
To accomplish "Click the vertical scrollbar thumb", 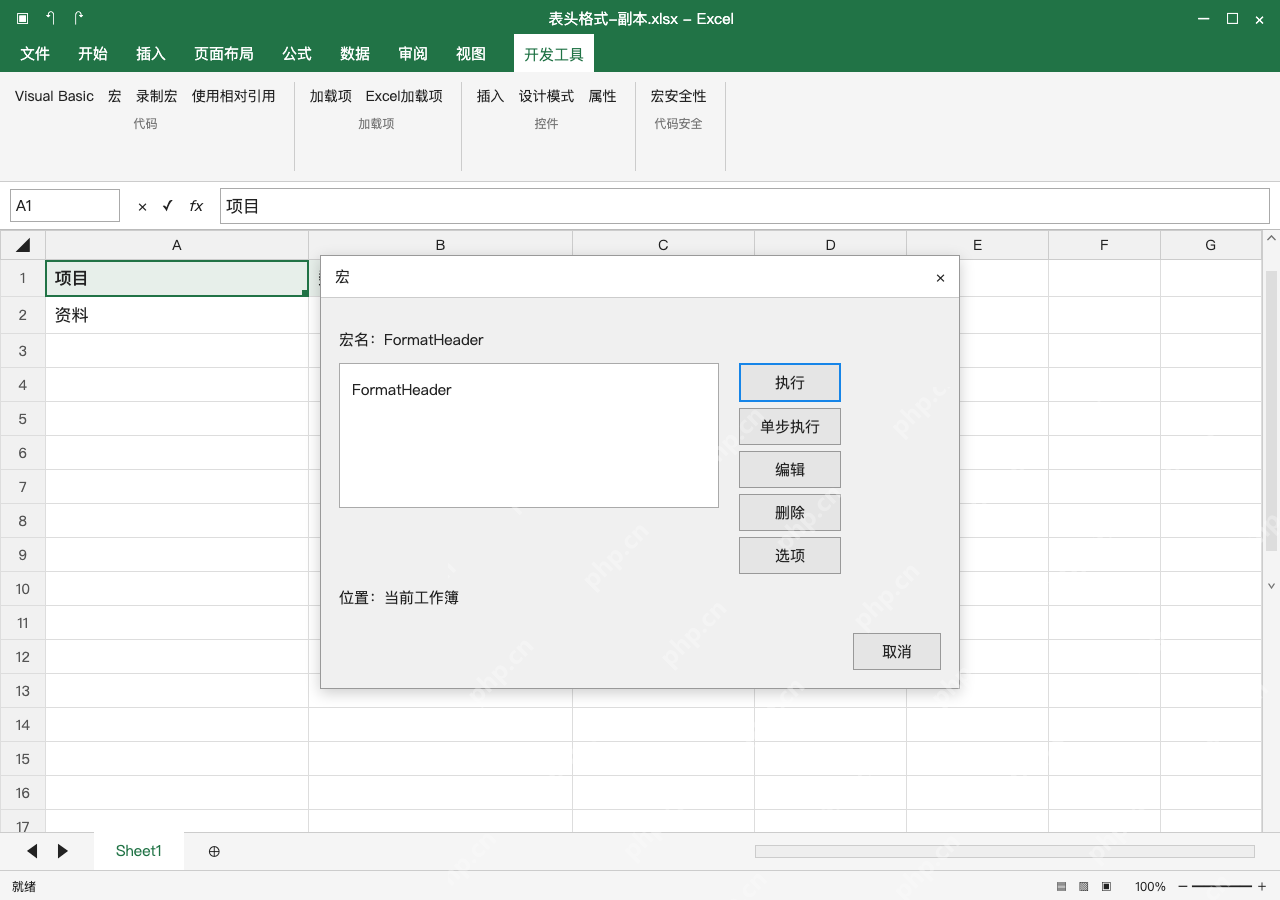I will pos(1272,410).
